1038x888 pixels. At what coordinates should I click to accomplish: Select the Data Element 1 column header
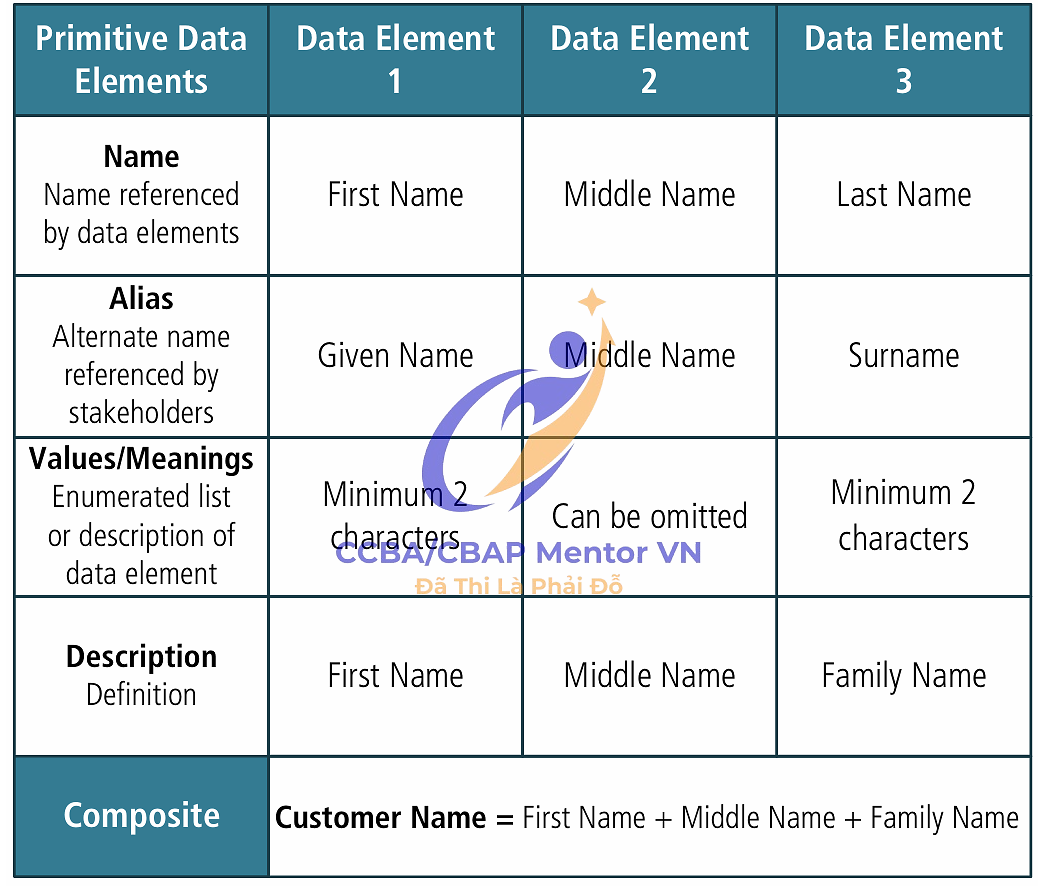click(x=395, y=60)
